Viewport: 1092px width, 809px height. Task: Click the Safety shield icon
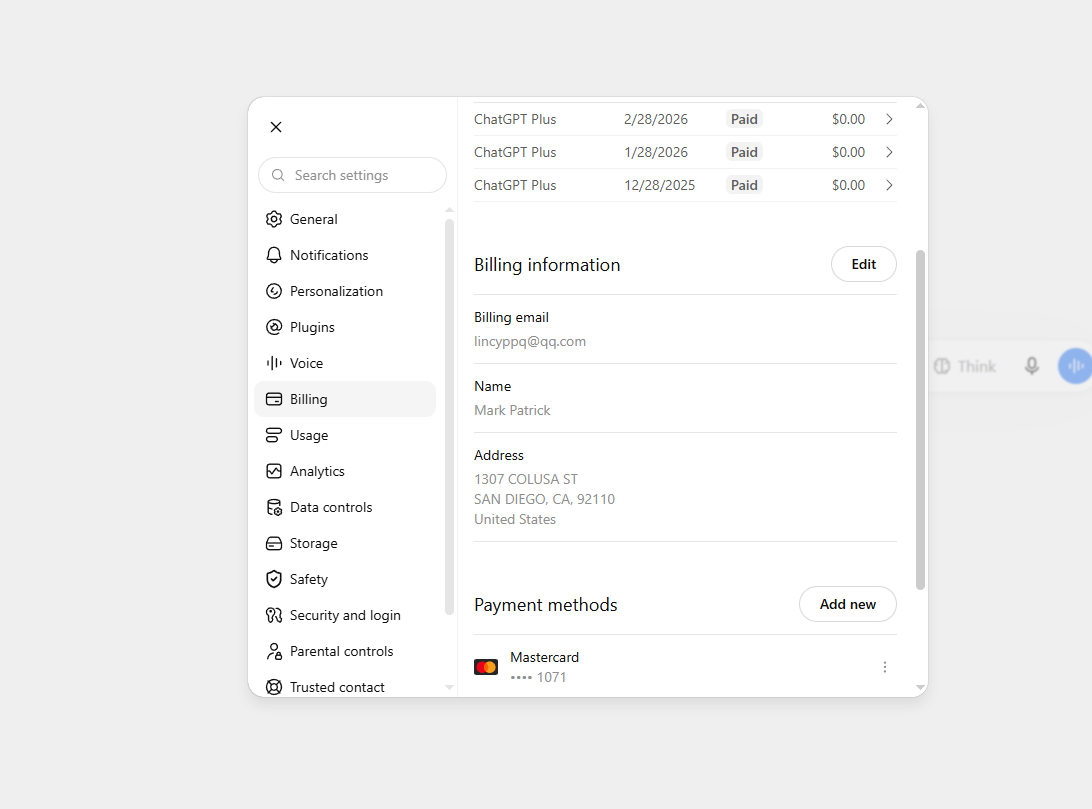click(x=274, y=579)
